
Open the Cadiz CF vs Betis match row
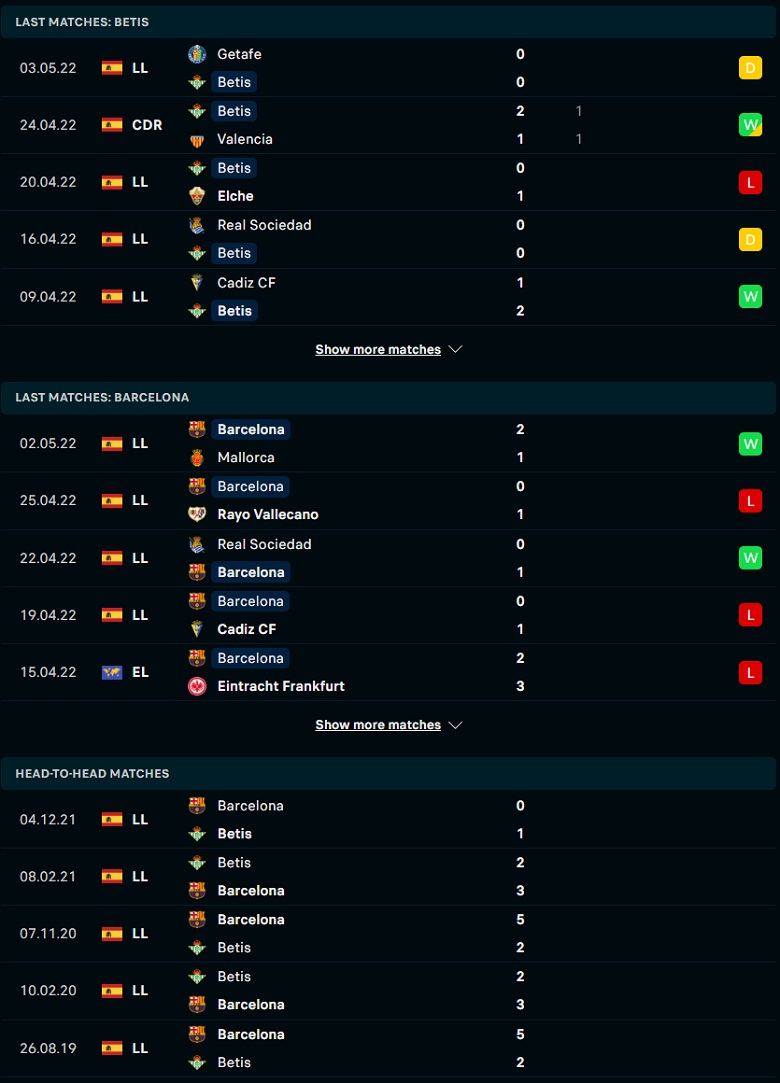pyautogui.click(x=390, y=297)
